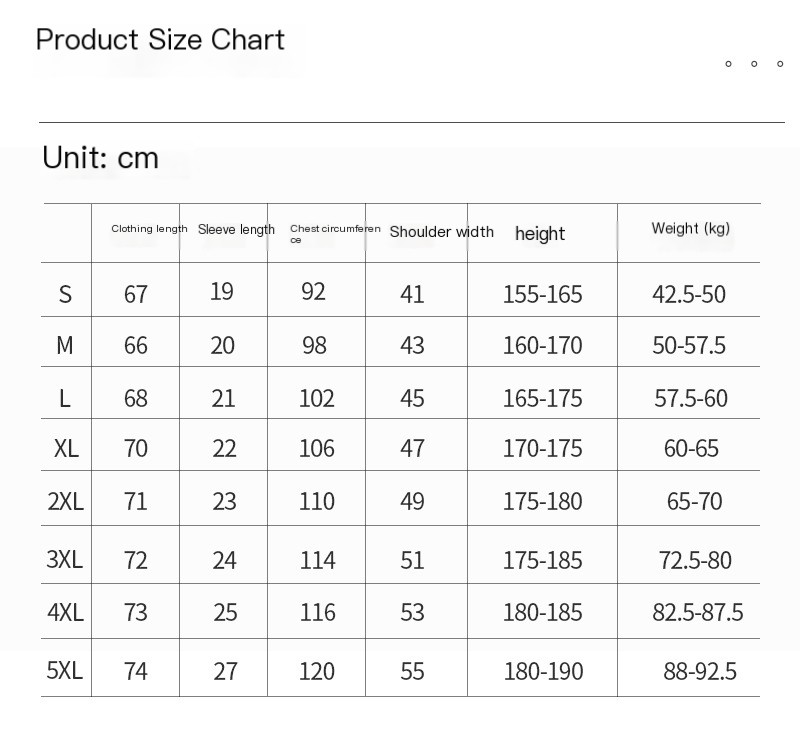This screenshot has height=729, width=800.
Task: Select the Sleeve length column header
Action: coord(236,230)
